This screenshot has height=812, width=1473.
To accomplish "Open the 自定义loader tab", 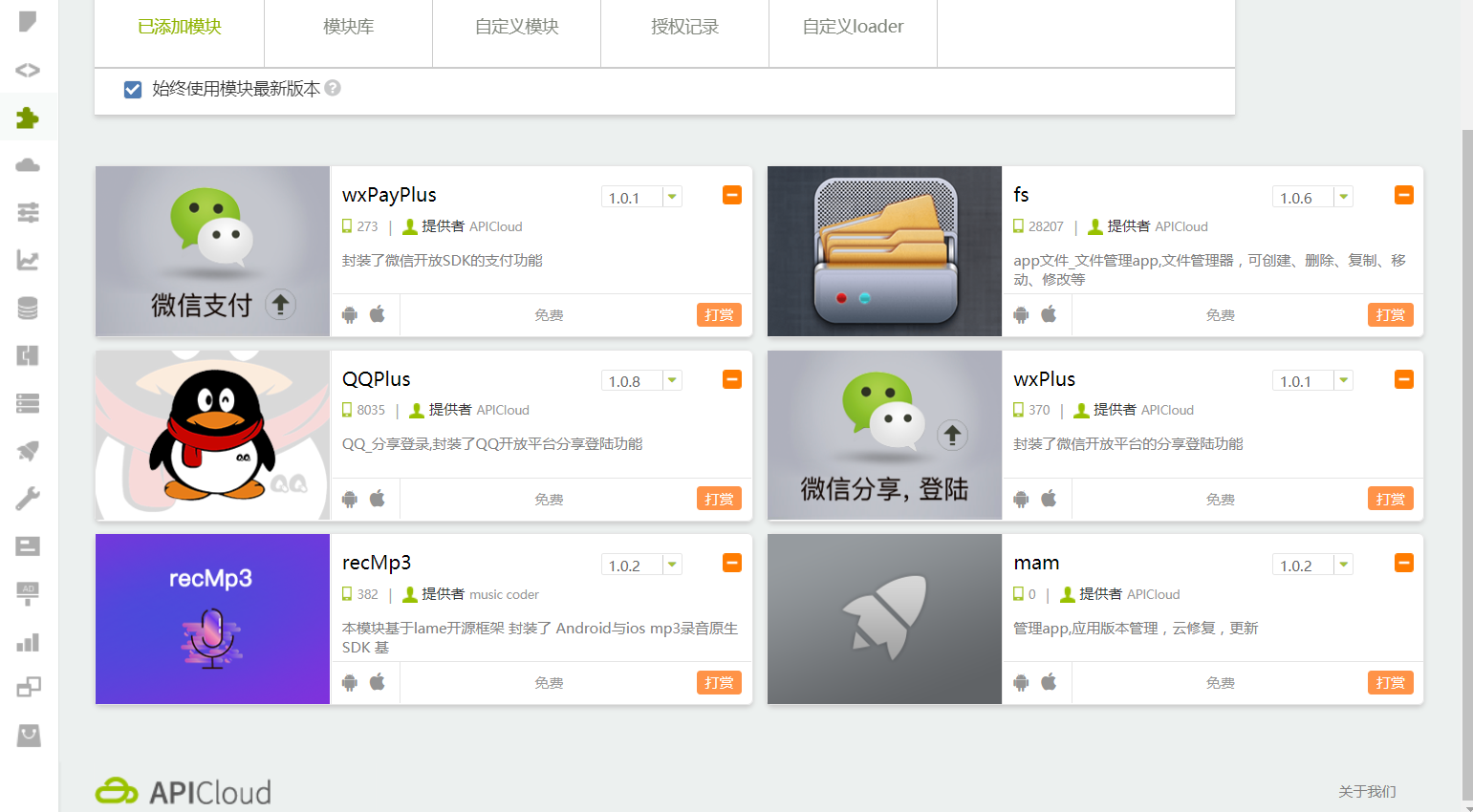I will pos(853,27).
